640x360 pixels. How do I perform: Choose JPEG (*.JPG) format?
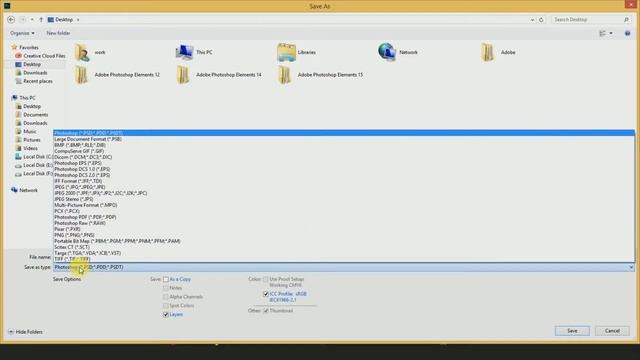click(344, 187)
